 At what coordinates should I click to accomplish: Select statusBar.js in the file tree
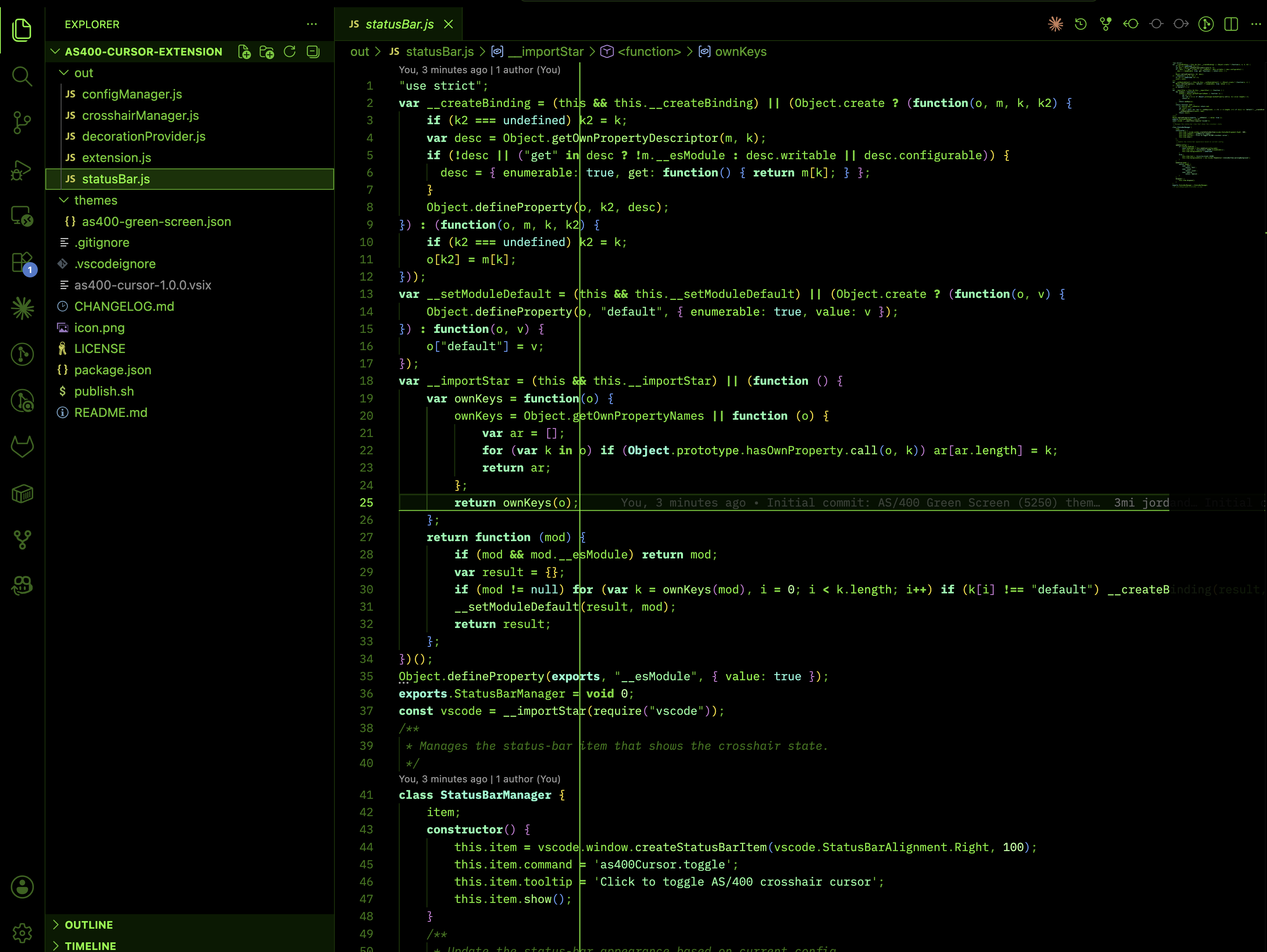point(190,179)
